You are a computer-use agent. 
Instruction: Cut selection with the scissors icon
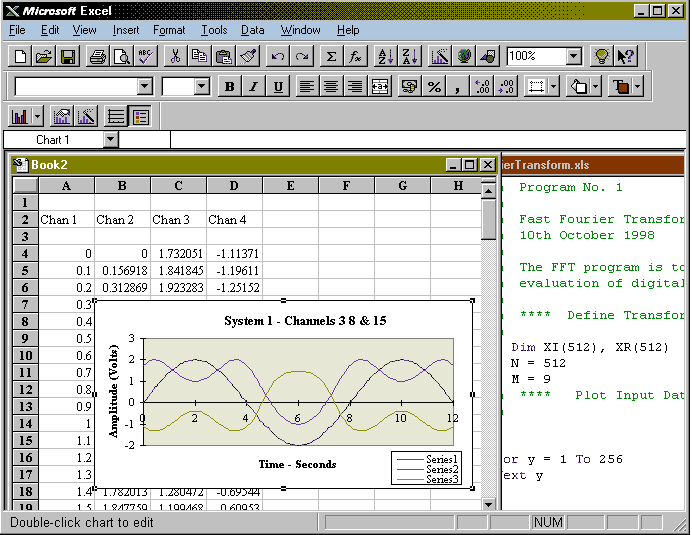pos(176,57)
